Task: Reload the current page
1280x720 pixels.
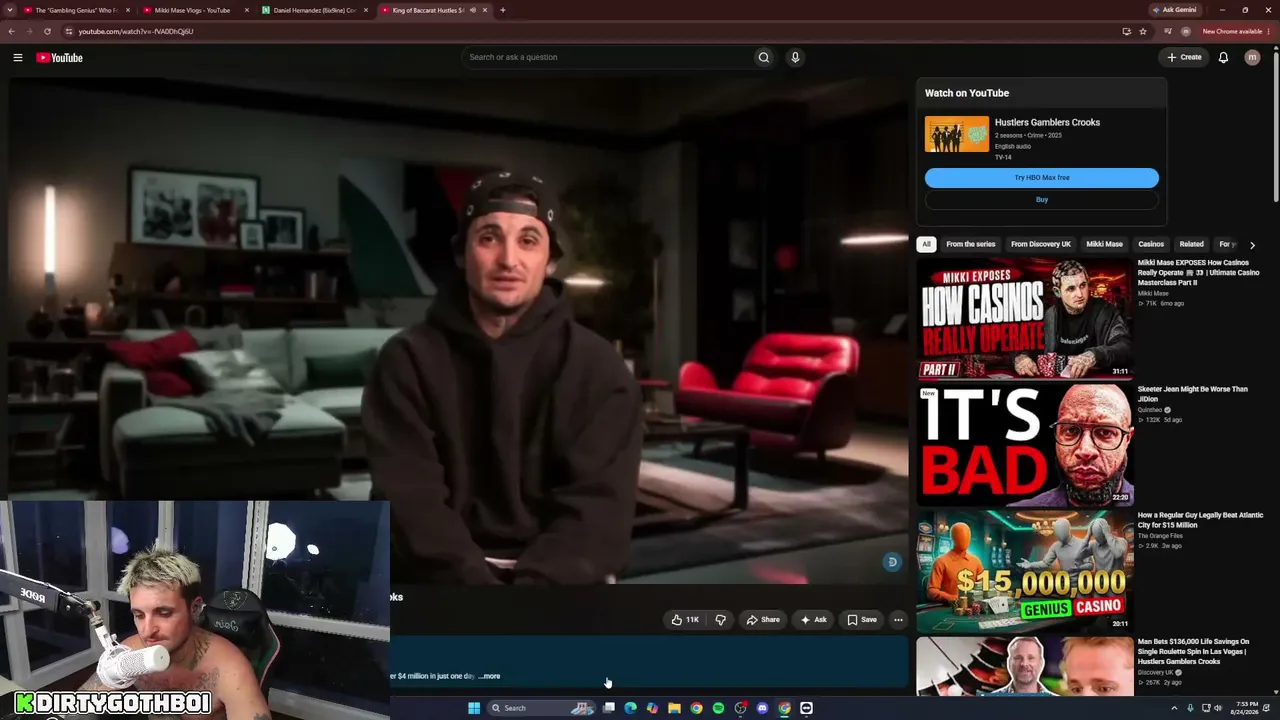Action: pos(47,31)
